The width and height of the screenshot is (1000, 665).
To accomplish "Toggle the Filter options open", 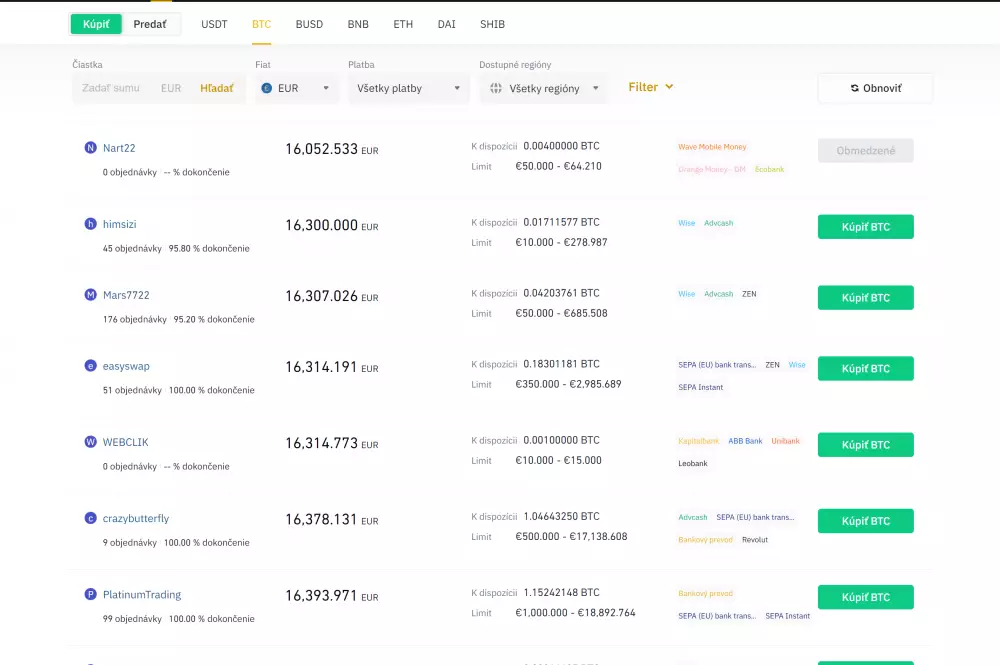I will tap(651, 87).
